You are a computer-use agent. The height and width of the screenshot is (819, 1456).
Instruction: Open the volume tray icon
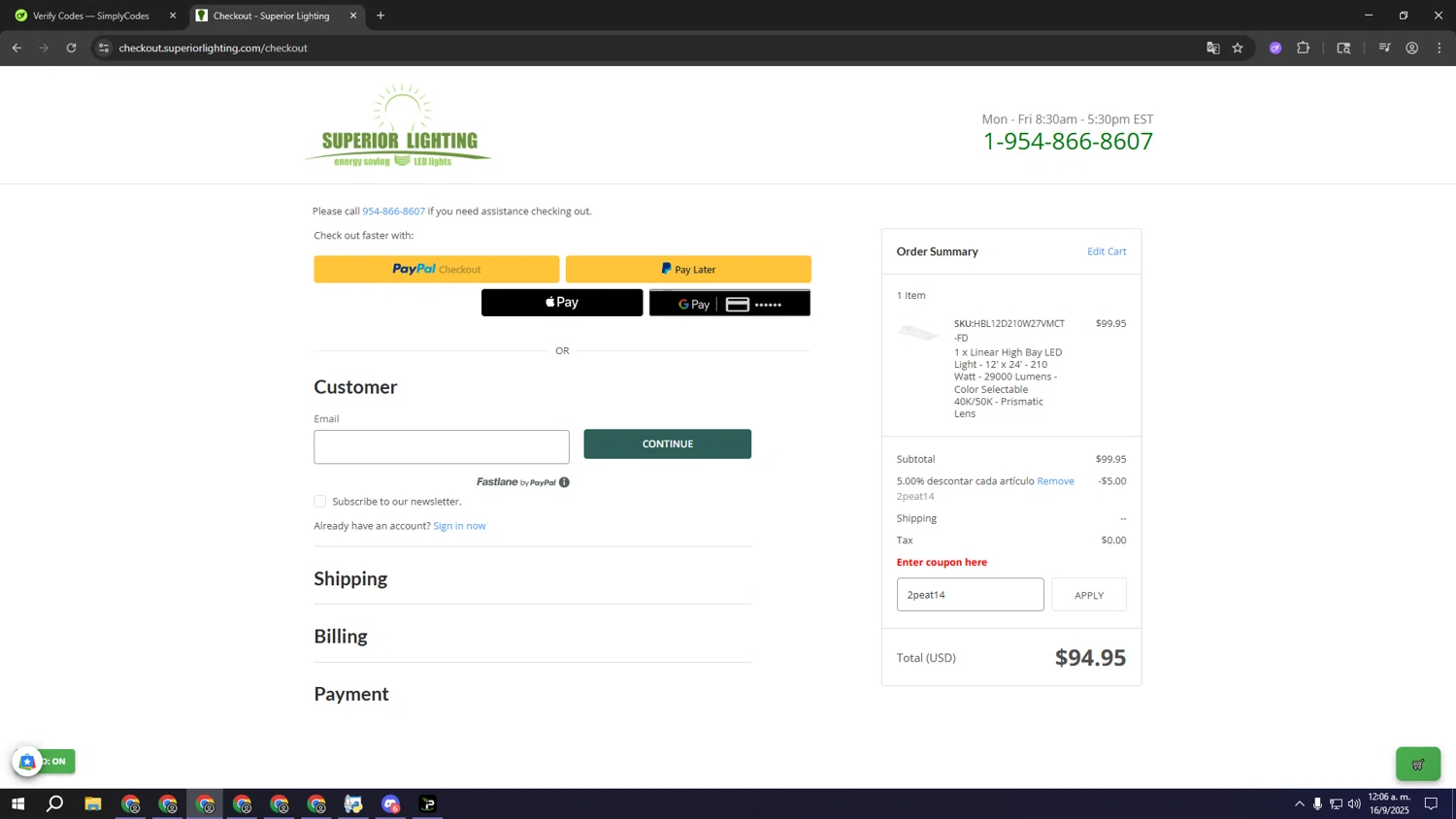click(1354, 803)
